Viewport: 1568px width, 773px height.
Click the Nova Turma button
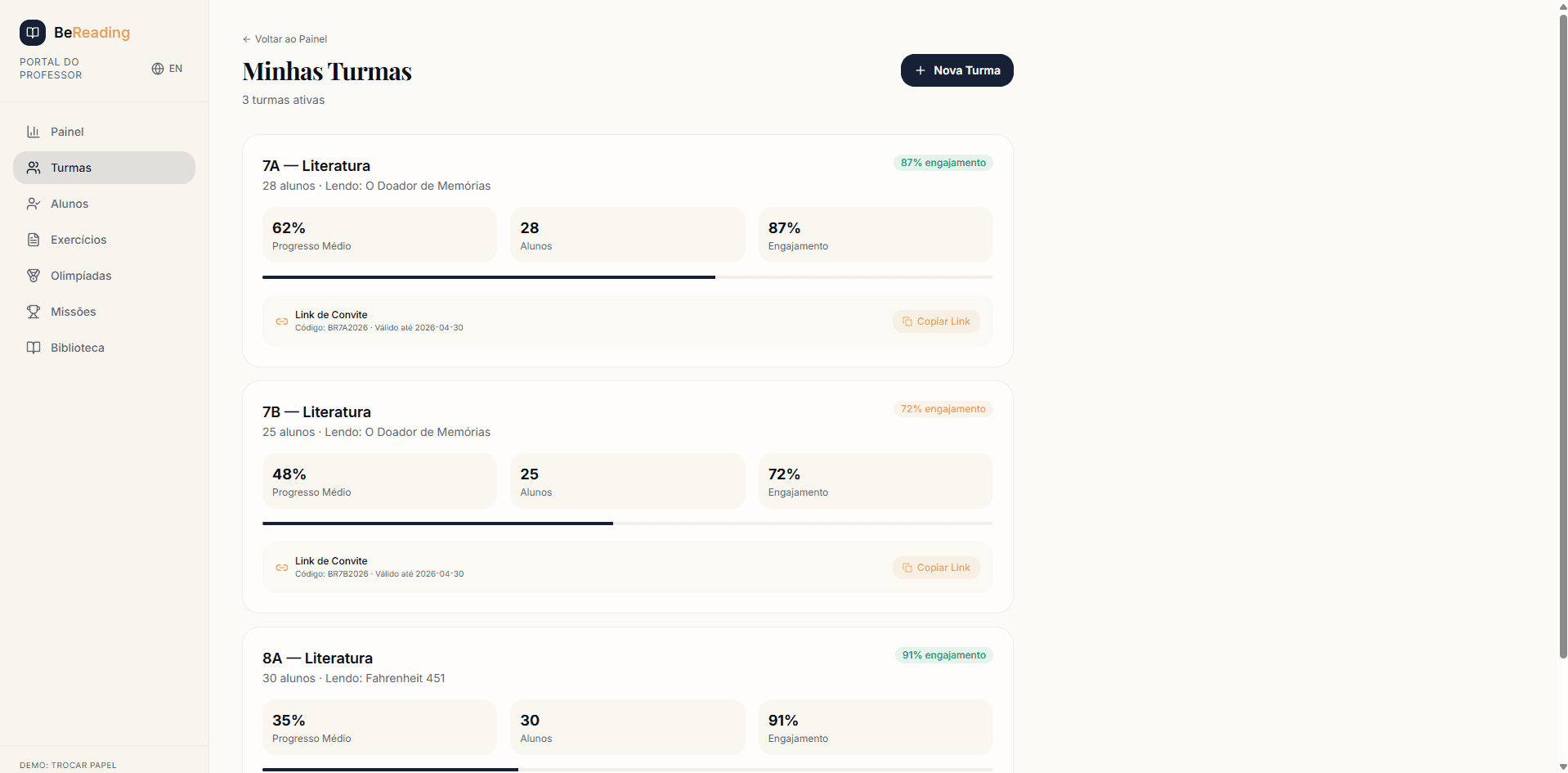click(x=956, y=70)
